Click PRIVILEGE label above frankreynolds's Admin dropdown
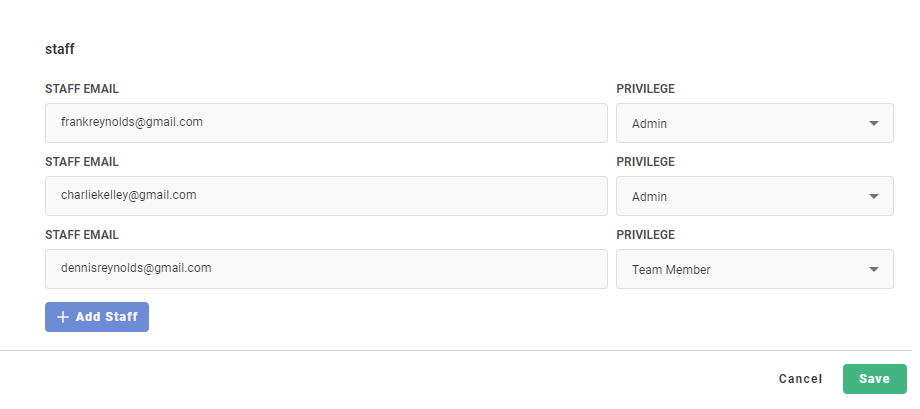920x409 pixels. 645,89
